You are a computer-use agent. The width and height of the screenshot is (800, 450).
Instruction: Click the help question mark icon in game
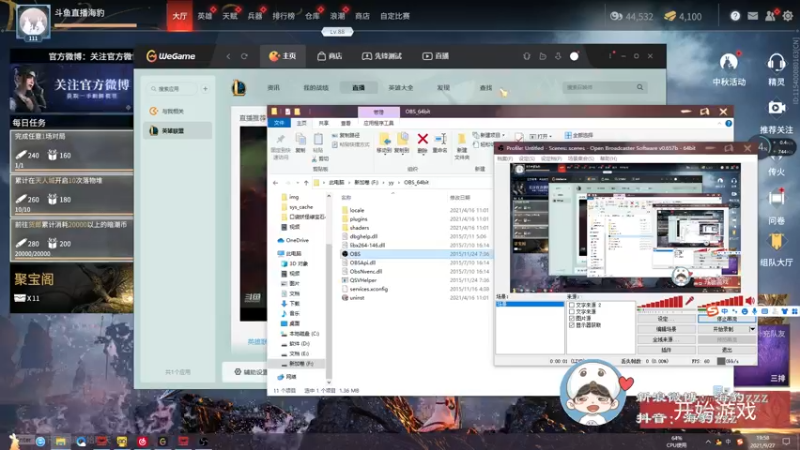[735, 16]
